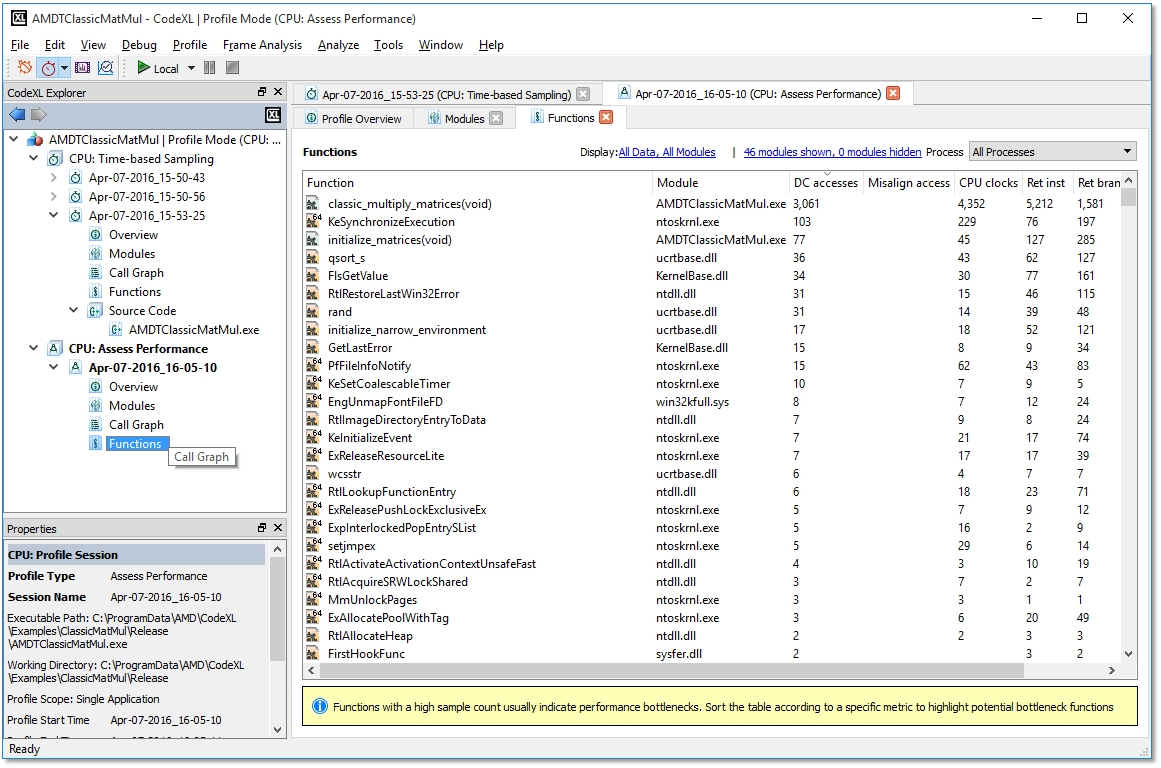
Task: Sort by Module column header
Action: click(x=721, y=183)
